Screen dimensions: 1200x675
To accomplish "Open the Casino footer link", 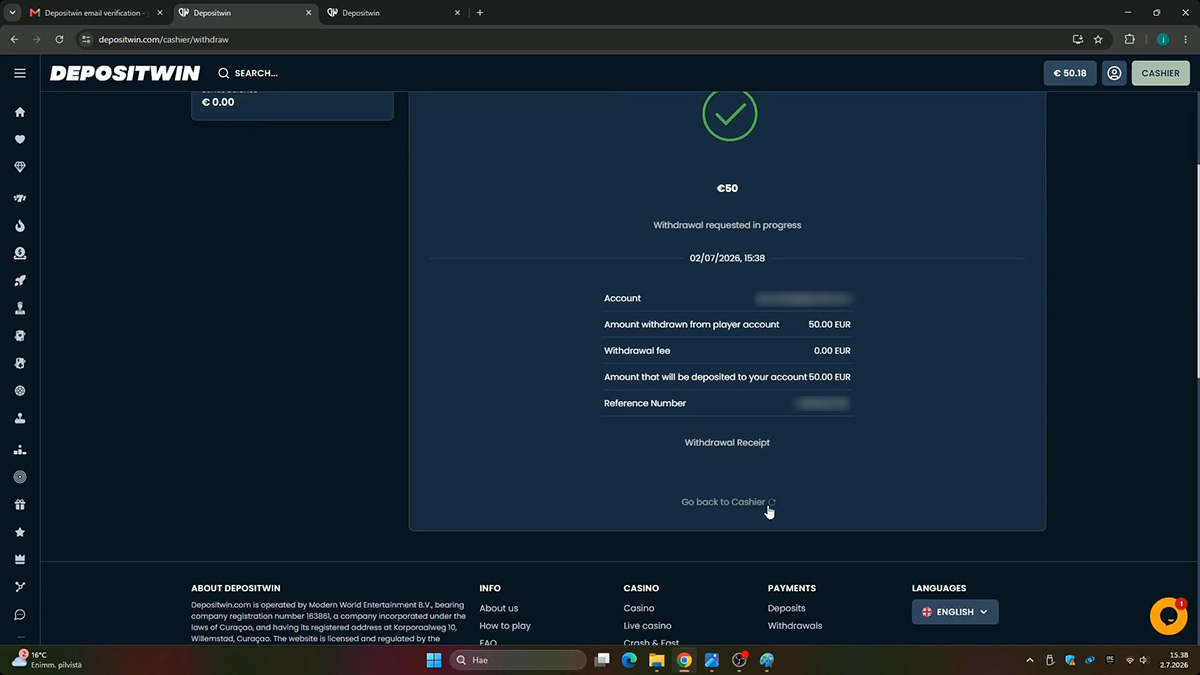I will point(639,608).
